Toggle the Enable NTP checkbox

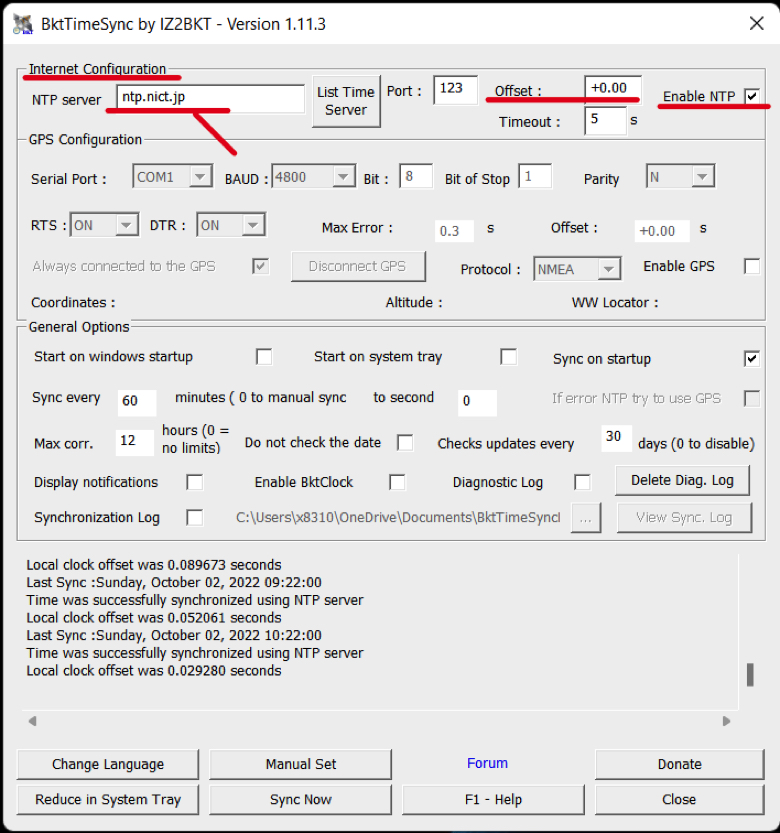click(x=751, y=96)
